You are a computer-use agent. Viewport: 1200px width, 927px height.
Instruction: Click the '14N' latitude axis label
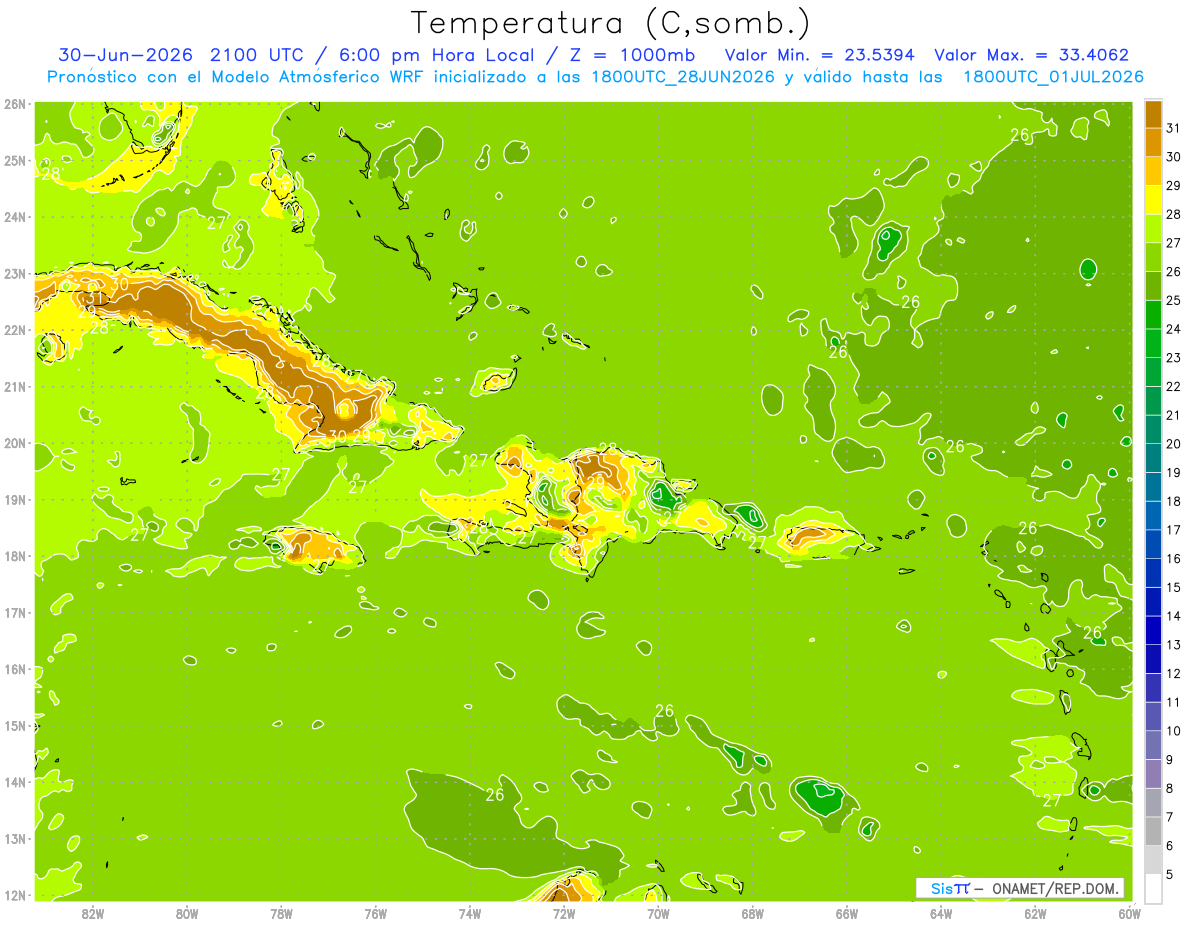pos(15,782)
